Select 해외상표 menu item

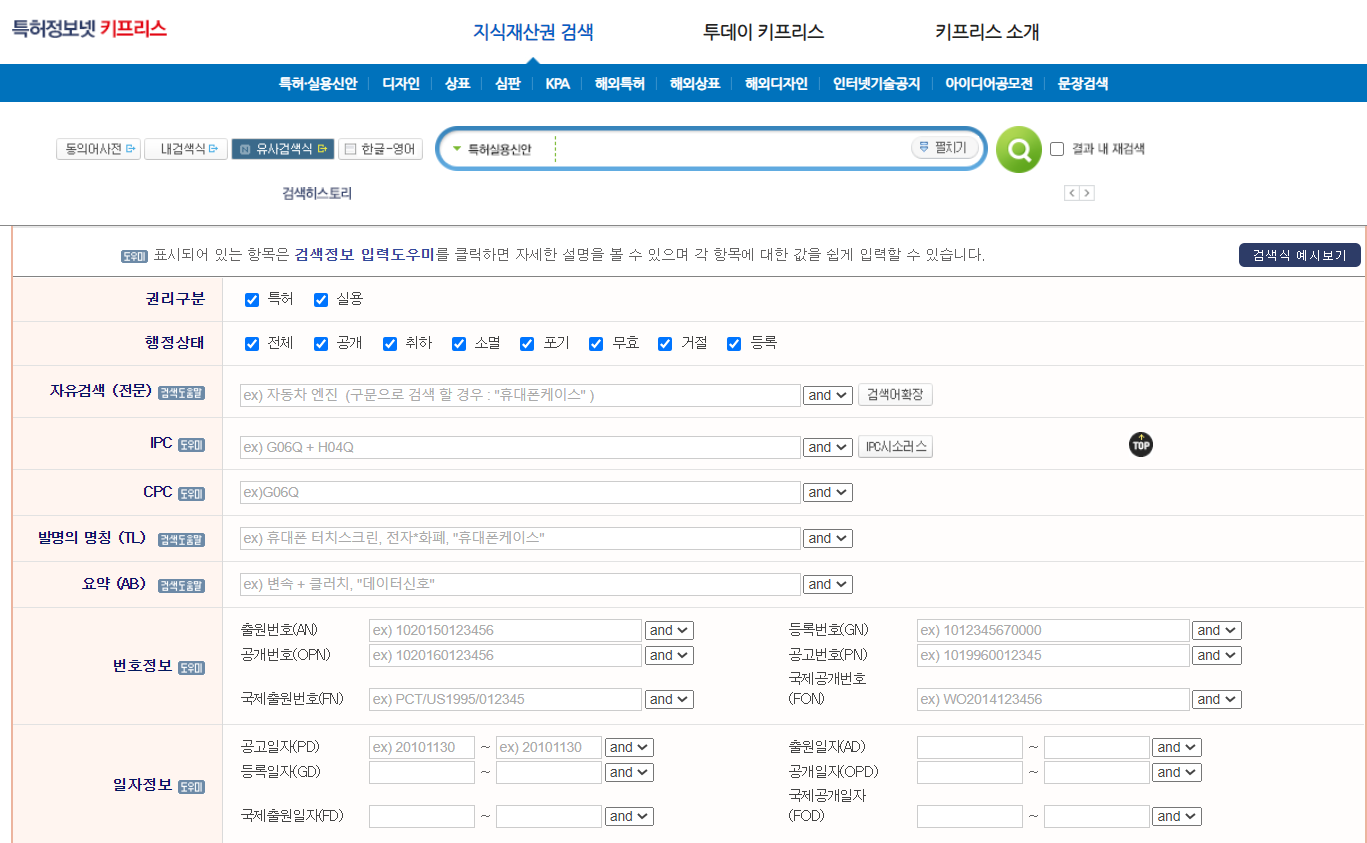coord(695,84)
